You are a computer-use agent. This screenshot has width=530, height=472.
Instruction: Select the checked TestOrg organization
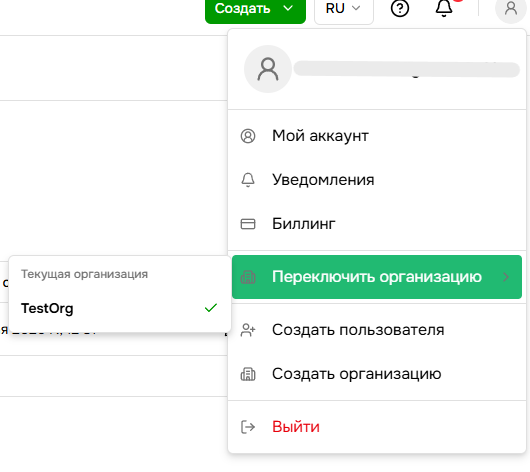pos(120,308)
